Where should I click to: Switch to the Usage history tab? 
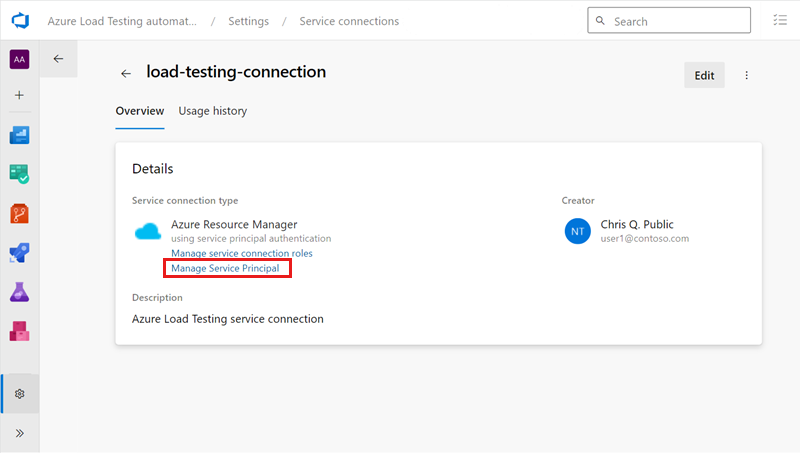pyautogui.click(x=212, y=111)
